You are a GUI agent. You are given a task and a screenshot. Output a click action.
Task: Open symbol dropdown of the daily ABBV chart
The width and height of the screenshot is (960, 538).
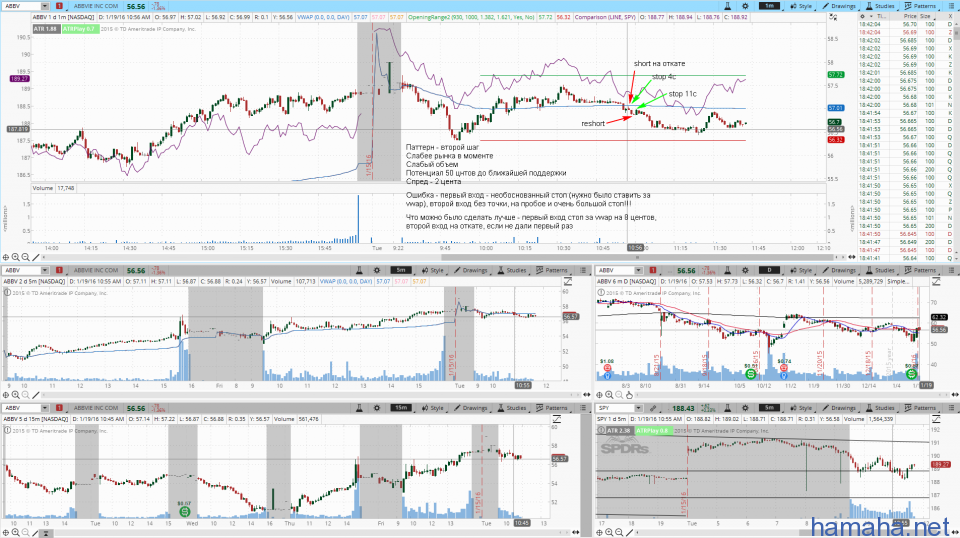pyautogui.click(x=638, y=270)
